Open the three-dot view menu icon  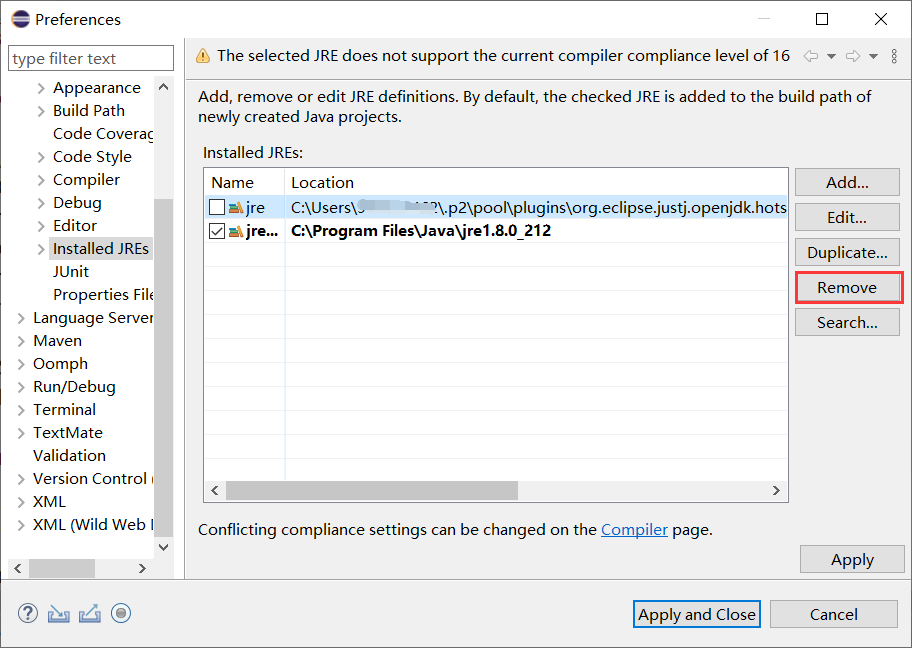point(894,56)
